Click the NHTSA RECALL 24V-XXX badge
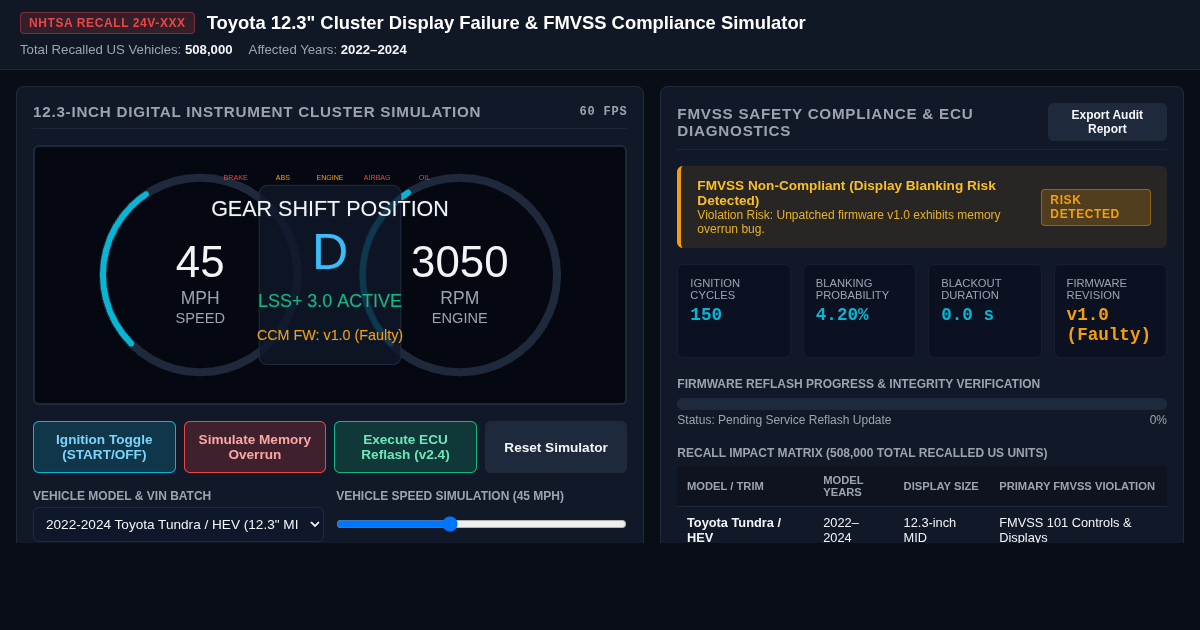 [x=107, y=23]
